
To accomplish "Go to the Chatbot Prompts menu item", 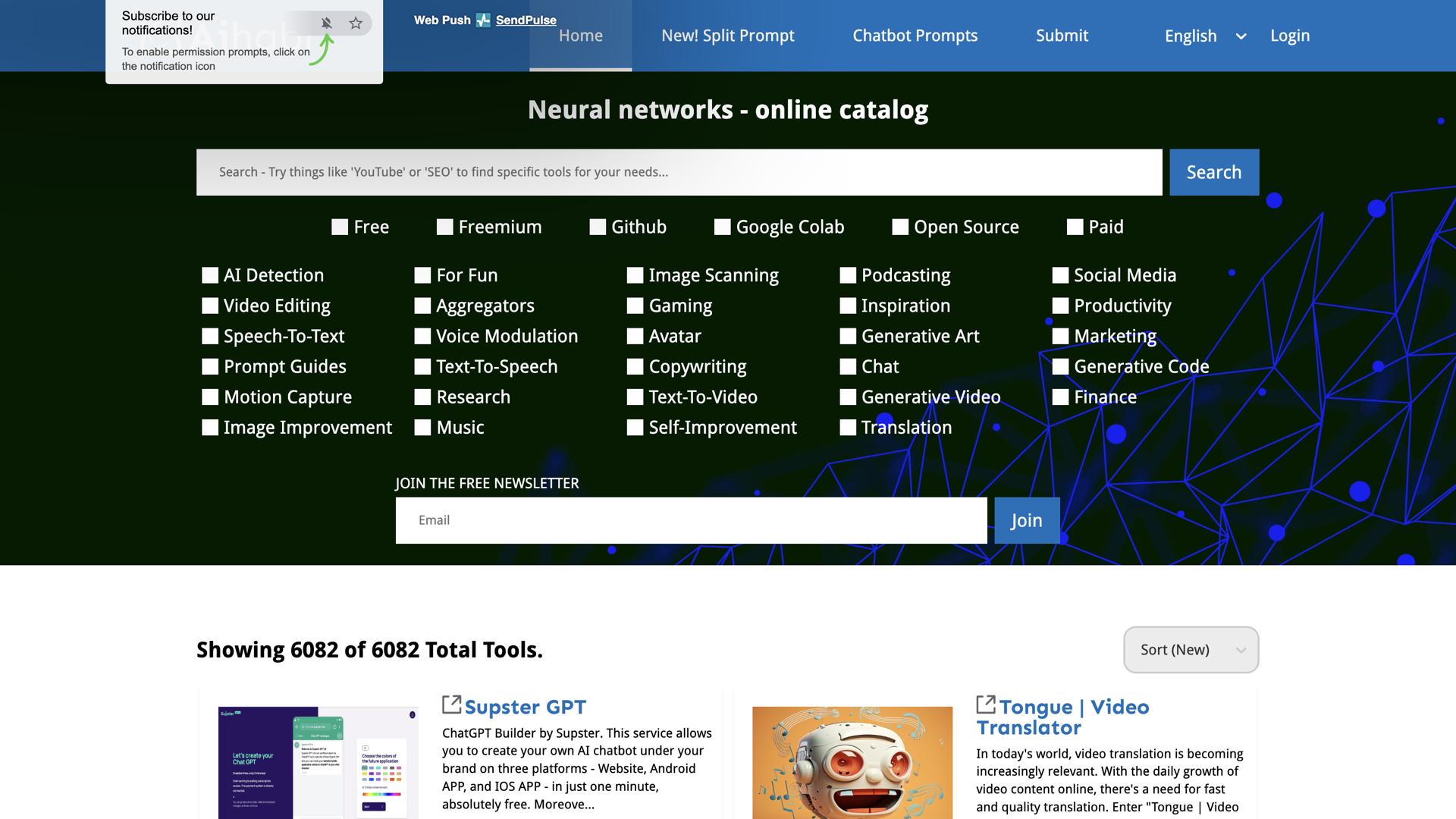I will tap(915, 36).
